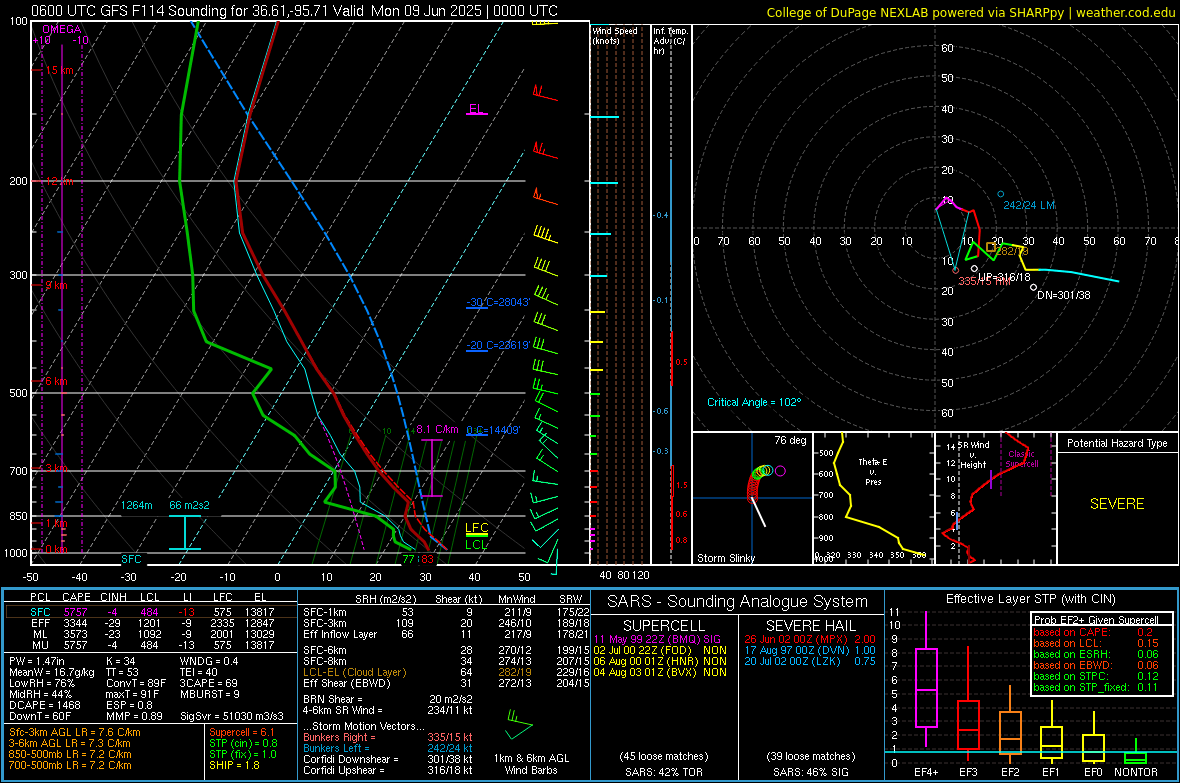This screenshot has width=1180, height=783.
Task: Click the 'SigSvr = 51030 m3/s3' value
Action: [232, 716]
